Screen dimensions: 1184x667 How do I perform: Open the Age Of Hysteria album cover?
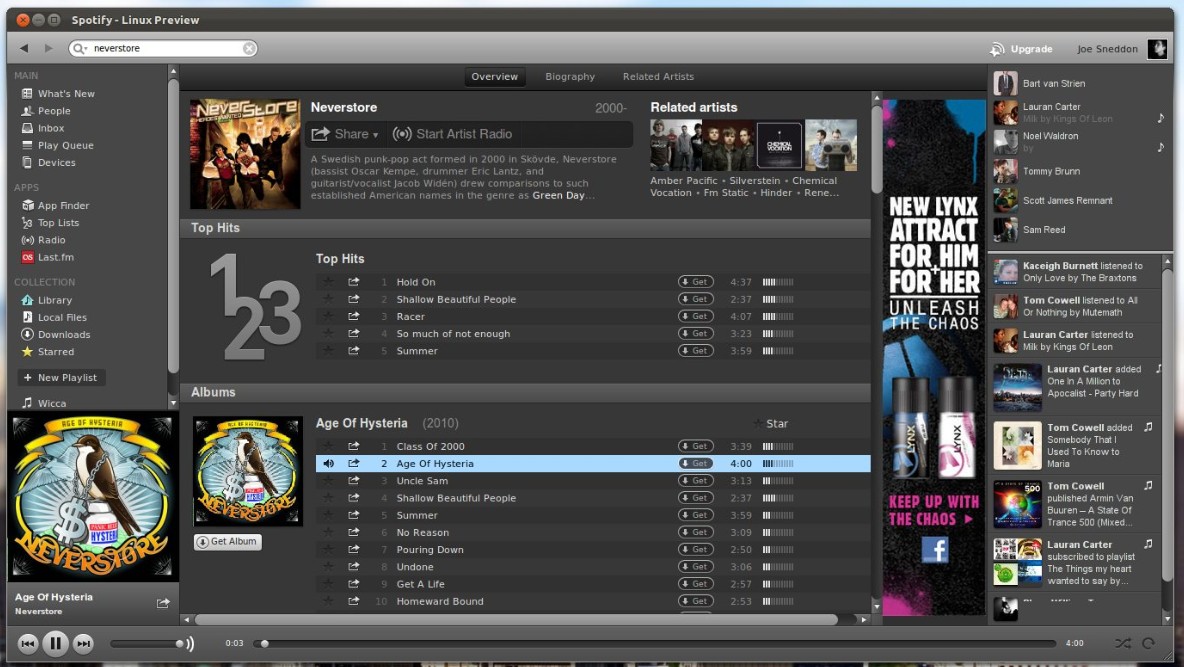click(248, 471)
